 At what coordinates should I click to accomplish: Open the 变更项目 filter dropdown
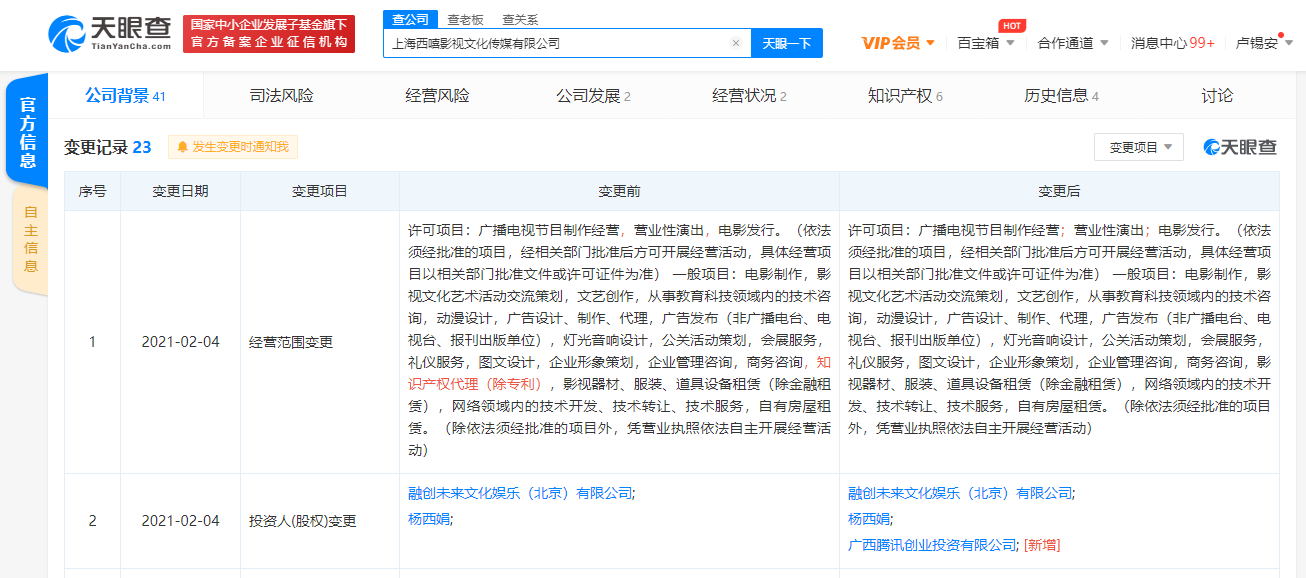[x=1139, y=147]
